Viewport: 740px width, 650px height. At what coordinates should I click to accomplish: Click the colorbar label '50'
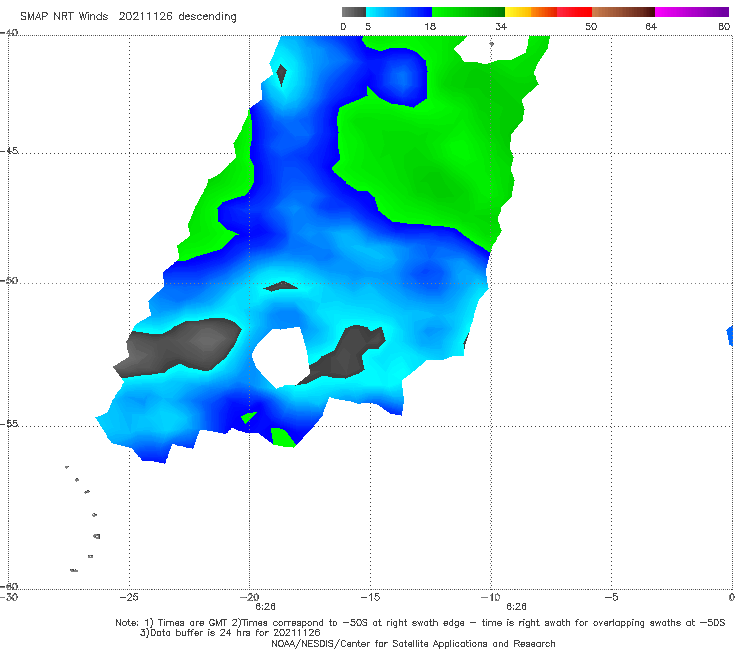[x=591, y=26]
